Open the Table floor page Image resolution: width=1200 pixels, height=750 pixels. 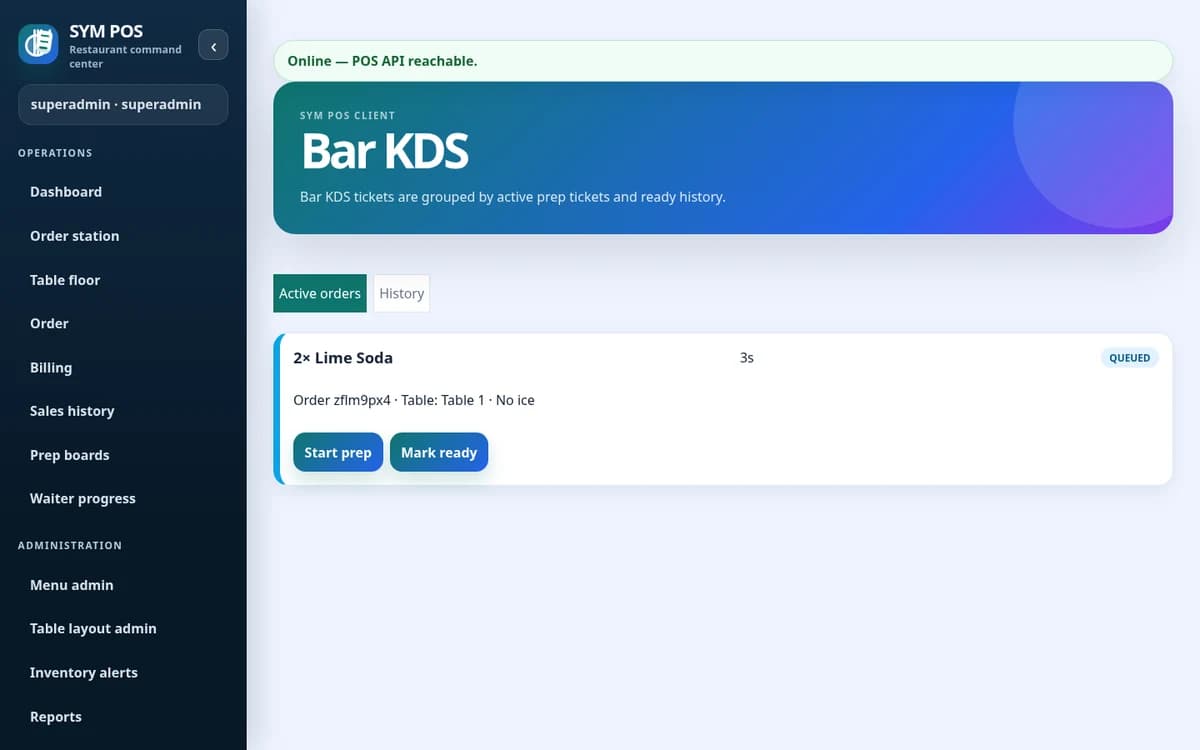coord(123,280)
